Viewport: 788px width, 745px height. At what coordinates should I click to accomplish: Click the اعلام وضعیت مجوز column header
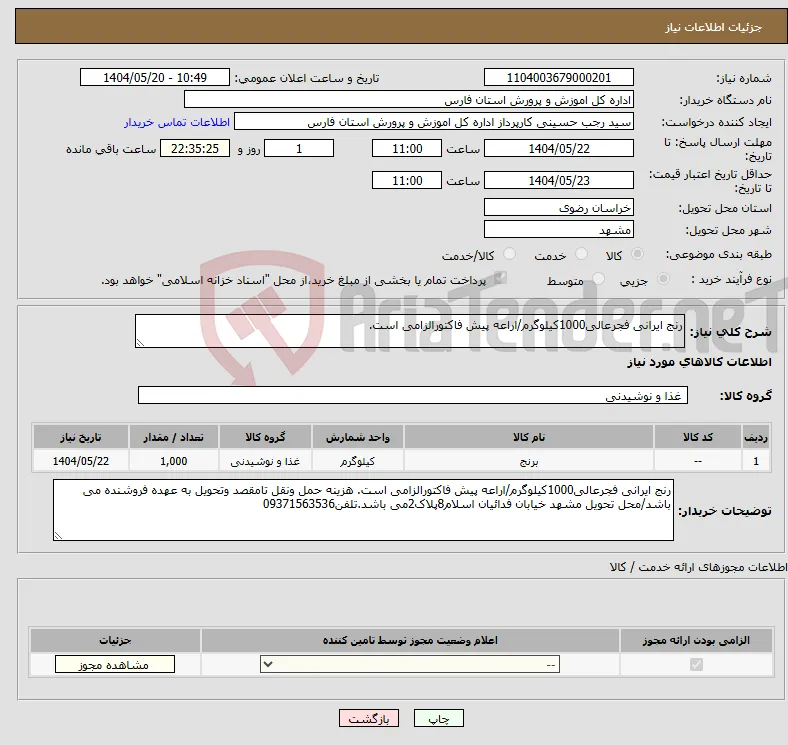pos(410,640)
